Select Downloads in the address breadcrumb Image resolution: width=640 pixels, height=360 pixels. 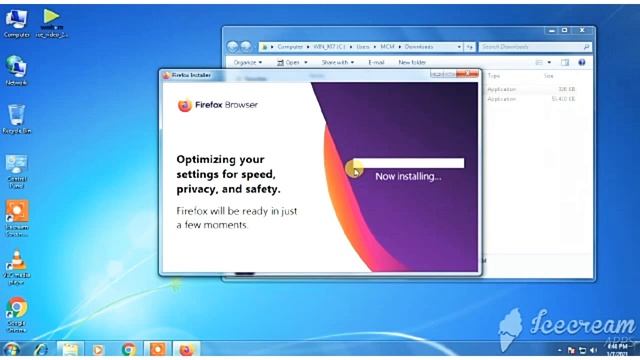419,47
